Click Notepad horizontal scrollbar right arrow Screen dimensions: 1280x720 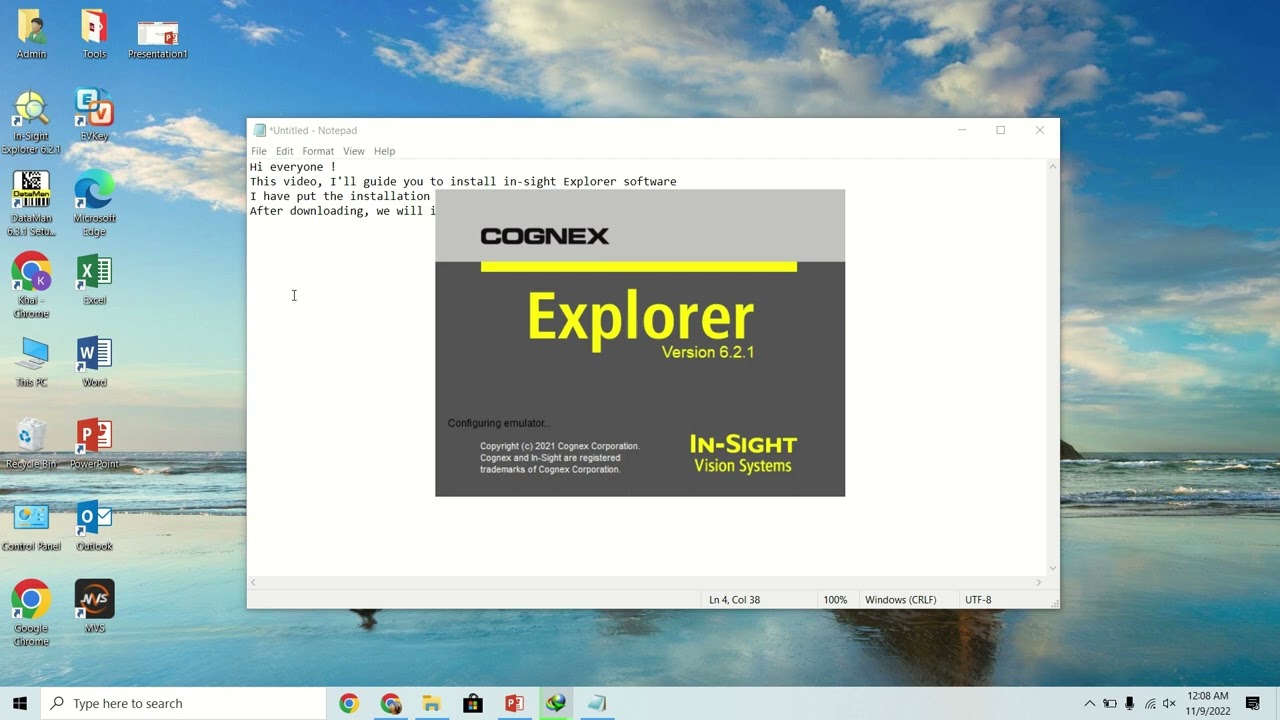click(x=1038, y=582)
